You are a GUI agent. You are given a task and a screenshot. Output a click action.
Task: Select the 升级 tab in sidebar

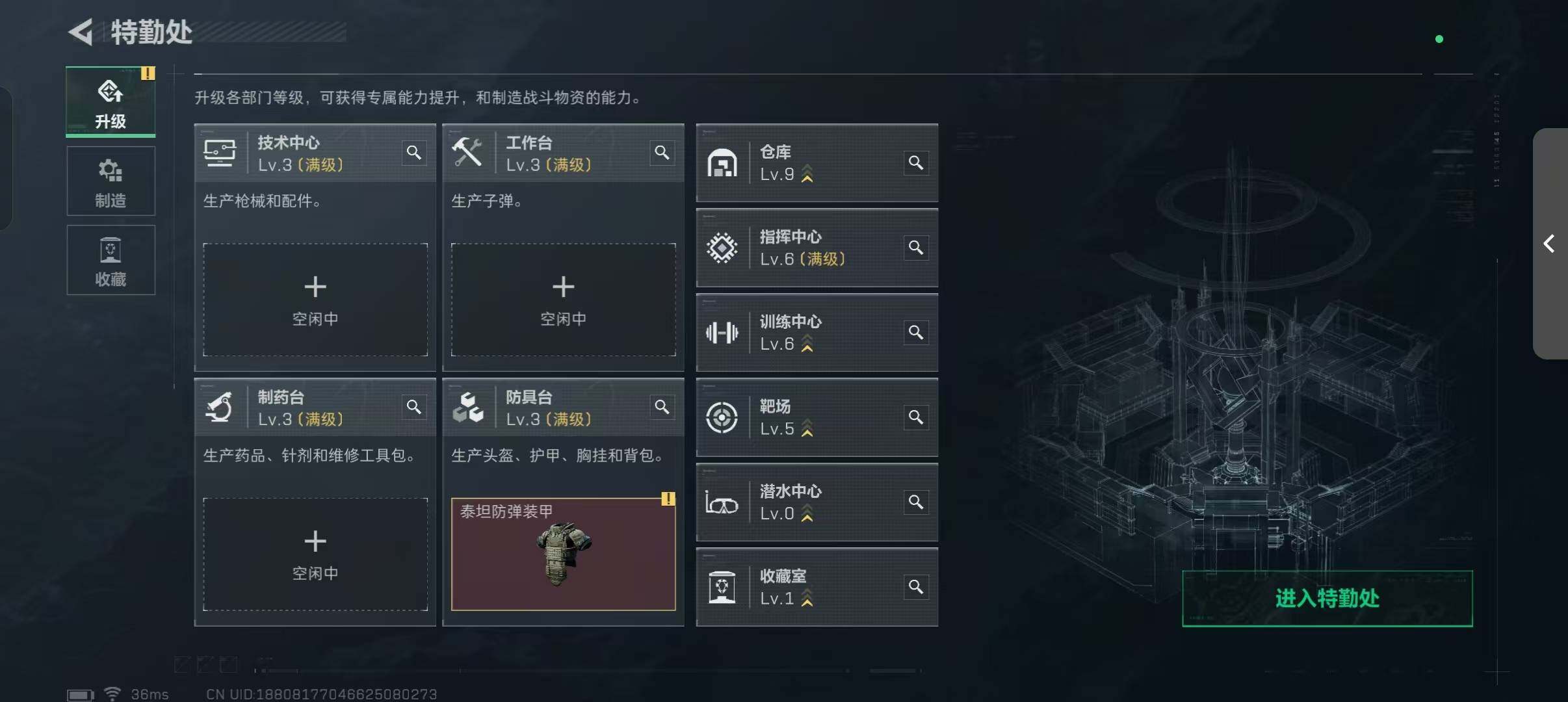pyautogui.click(x=111, y=102)
